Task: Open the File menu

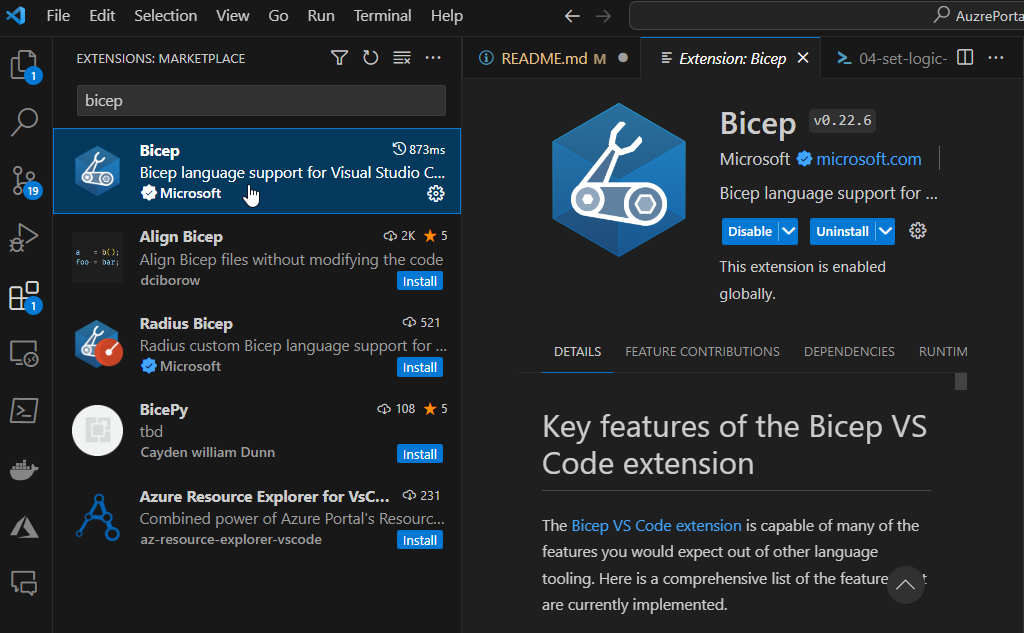Action: 58,16
